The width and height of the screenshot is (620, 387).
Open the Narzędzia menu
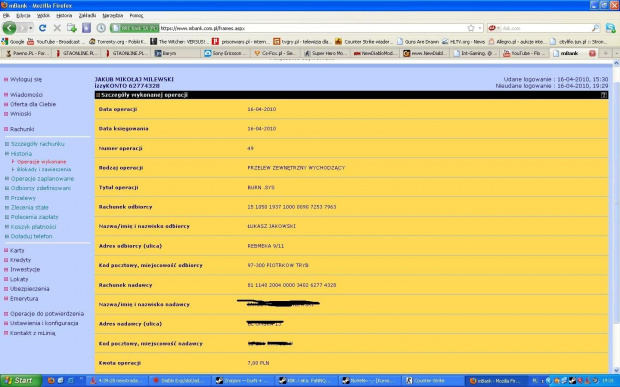113,15
